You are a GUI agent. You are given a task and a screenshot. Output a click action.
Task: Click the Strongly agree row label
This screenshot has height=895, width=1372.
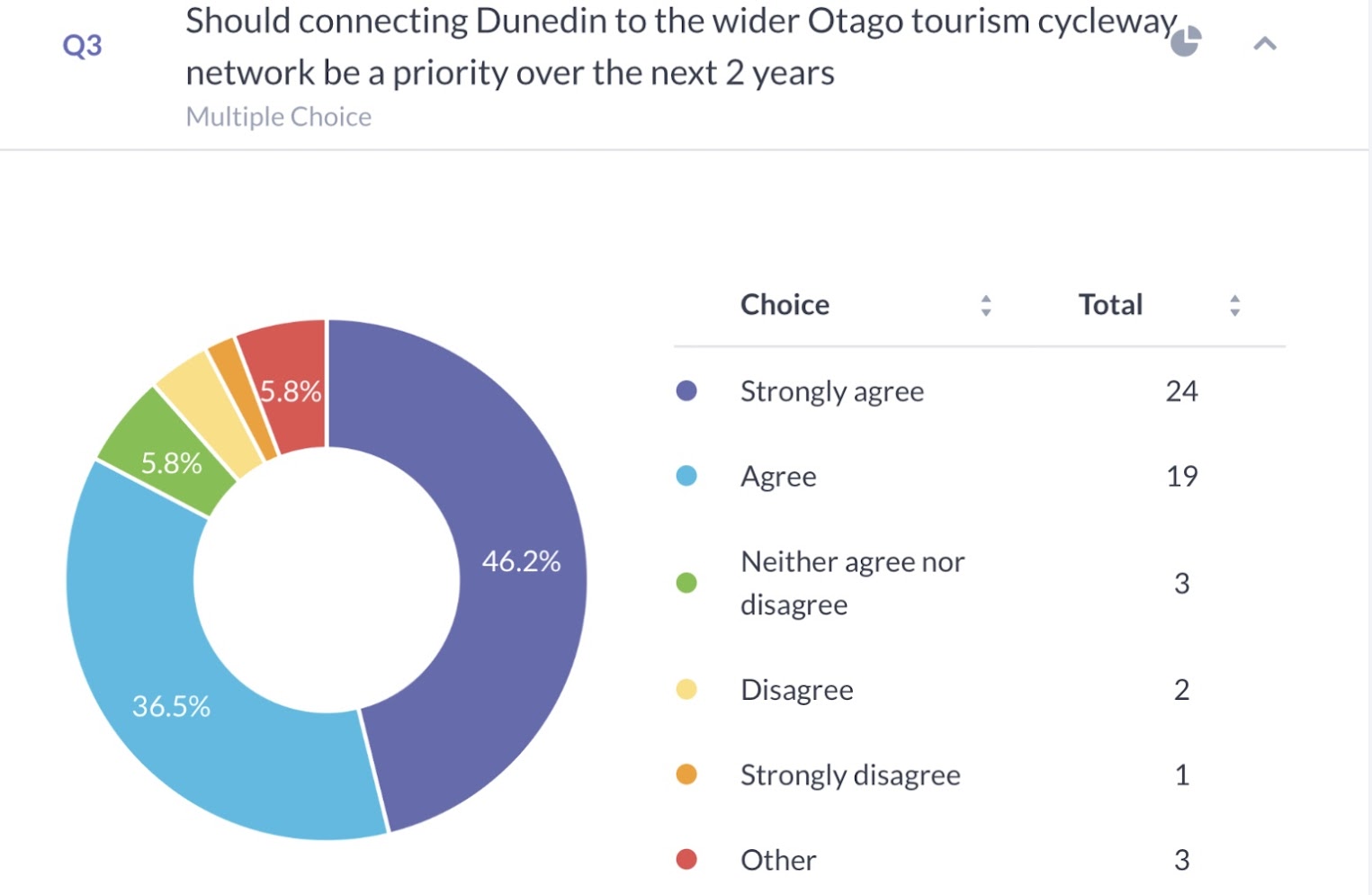[x=832, y=391]
